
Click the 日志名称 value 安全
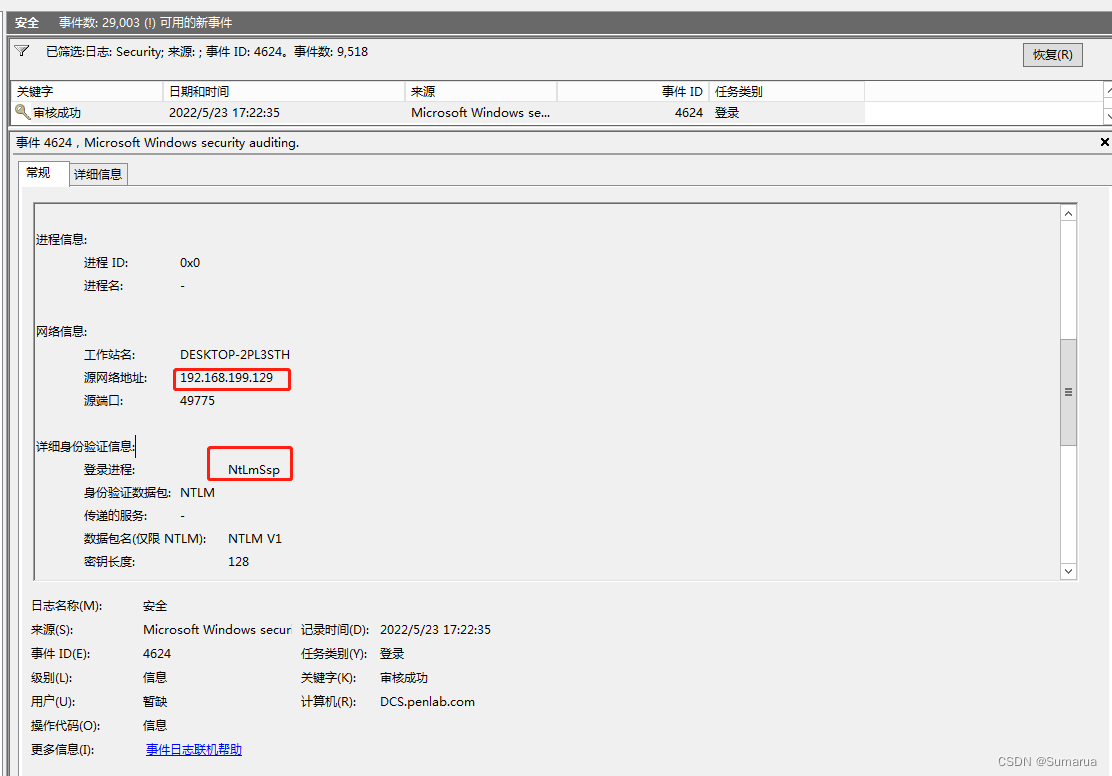[155, 606]
